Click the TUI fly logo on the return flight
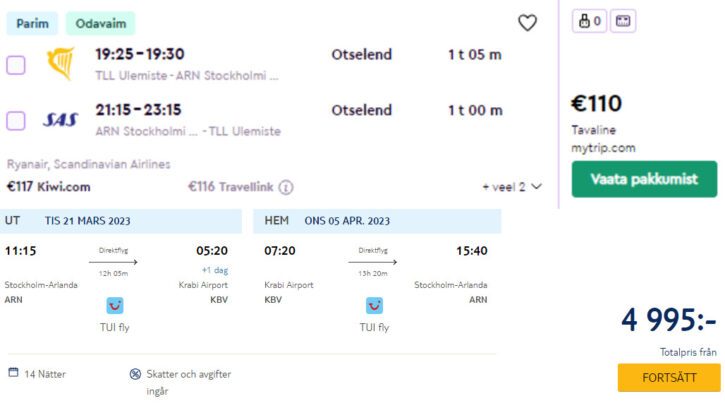Viewport: 725px width, 403px height. 374,305
